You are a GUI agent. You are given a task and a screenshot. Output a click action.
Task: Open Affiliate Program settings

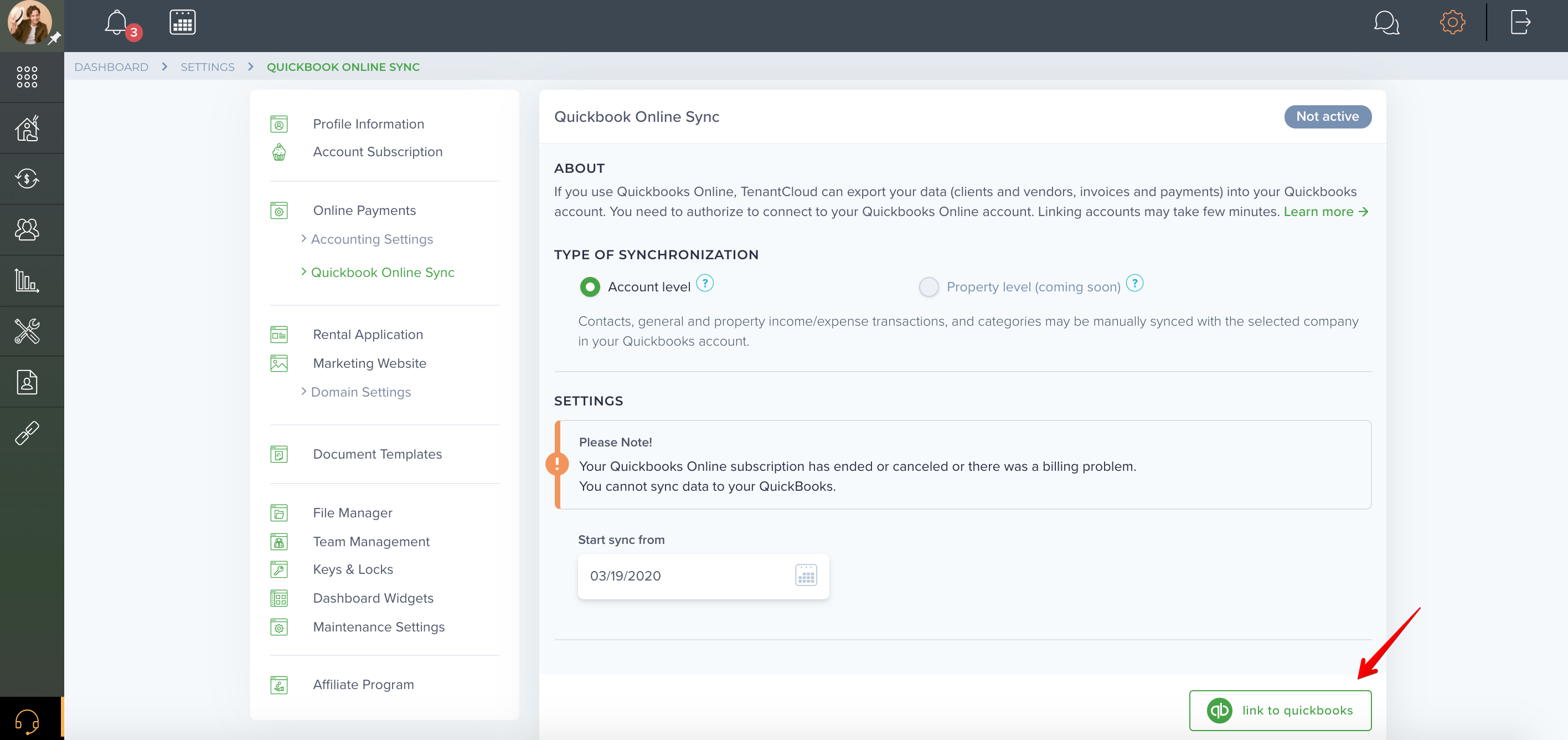(x=363, y=685)
